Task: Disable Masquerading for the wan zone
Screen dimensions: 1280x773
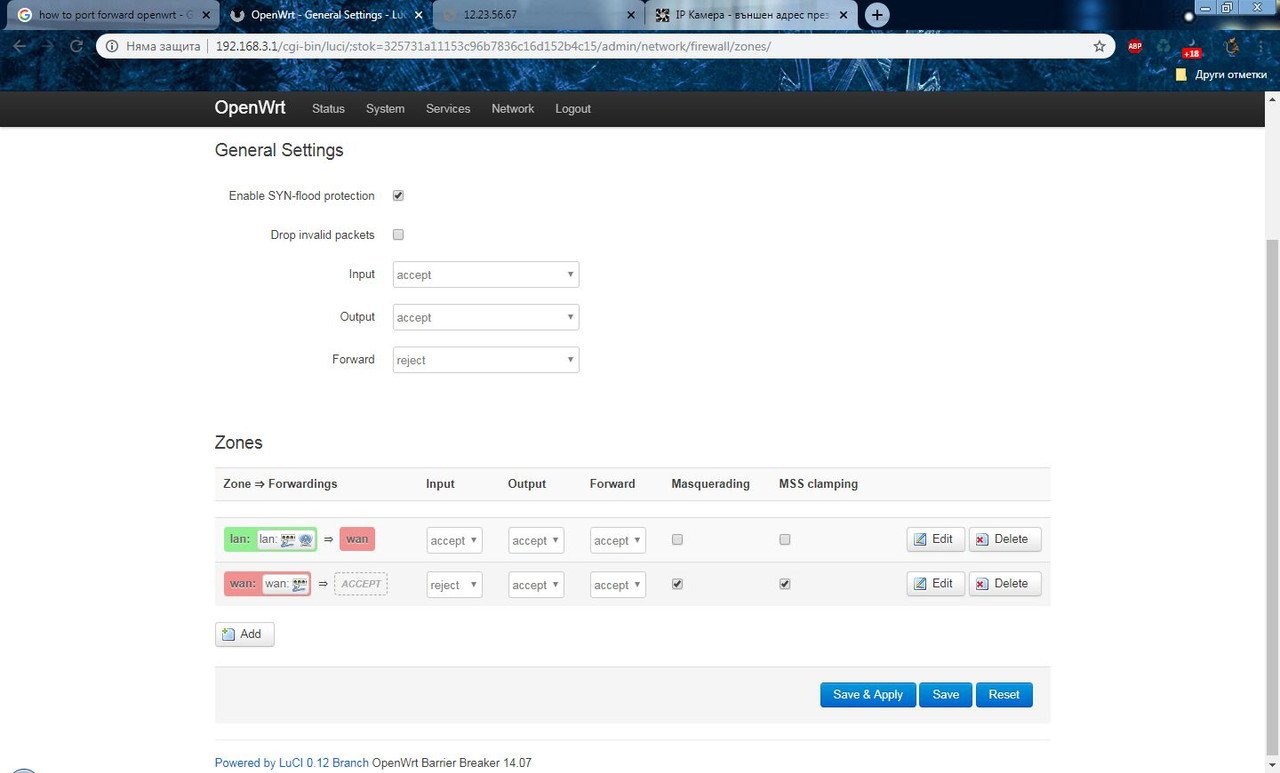Action: tap(677, 584)
